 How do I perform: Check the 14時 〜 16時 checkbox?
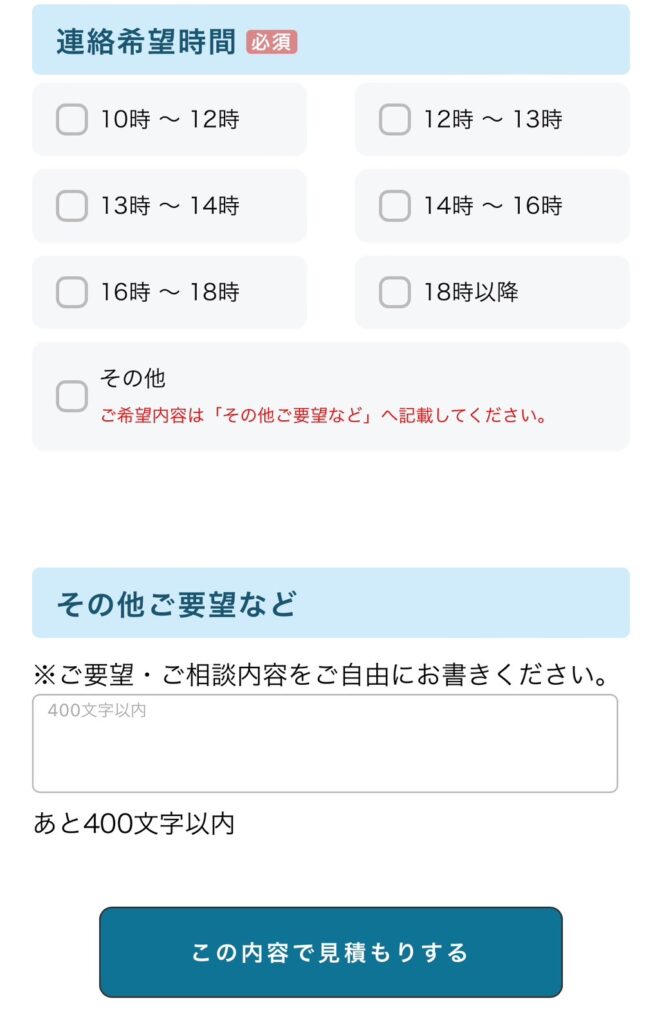pyautogui.click(x=393, y=206)
